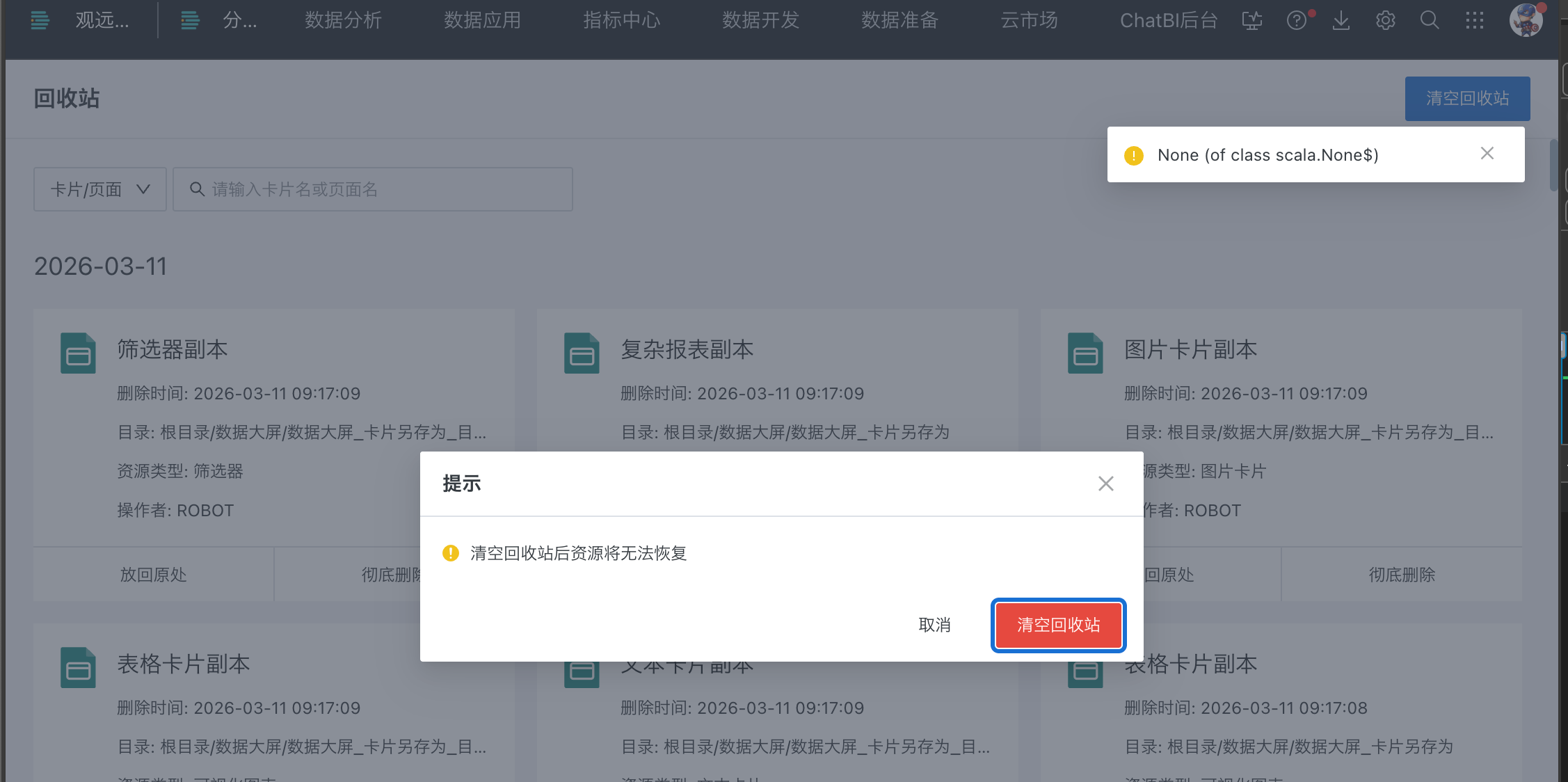Viewport: 1568px width, 782px height.
Task: Close the 提示 dialog with the X
Action: pos(1105,483)
